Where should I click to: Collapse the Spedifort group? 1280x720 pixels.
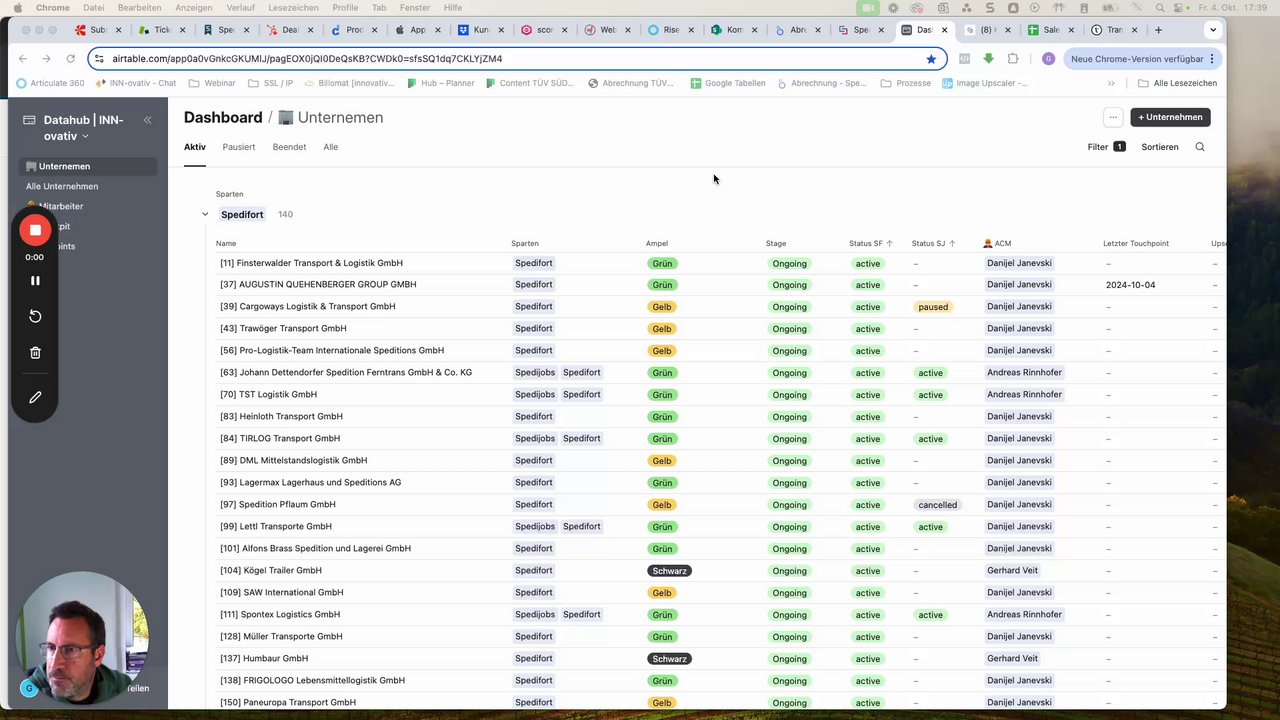[205, 214]
